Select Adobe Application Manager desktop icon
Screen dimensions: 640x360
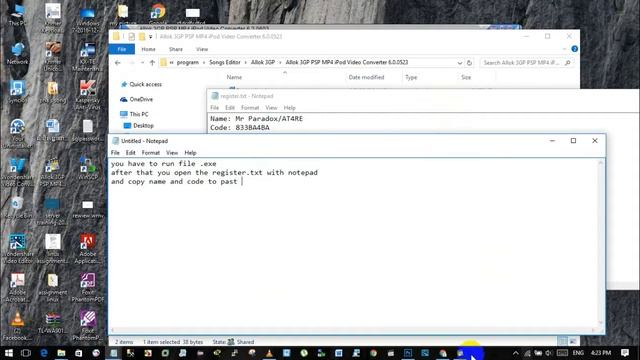click(x=87, y=248)
